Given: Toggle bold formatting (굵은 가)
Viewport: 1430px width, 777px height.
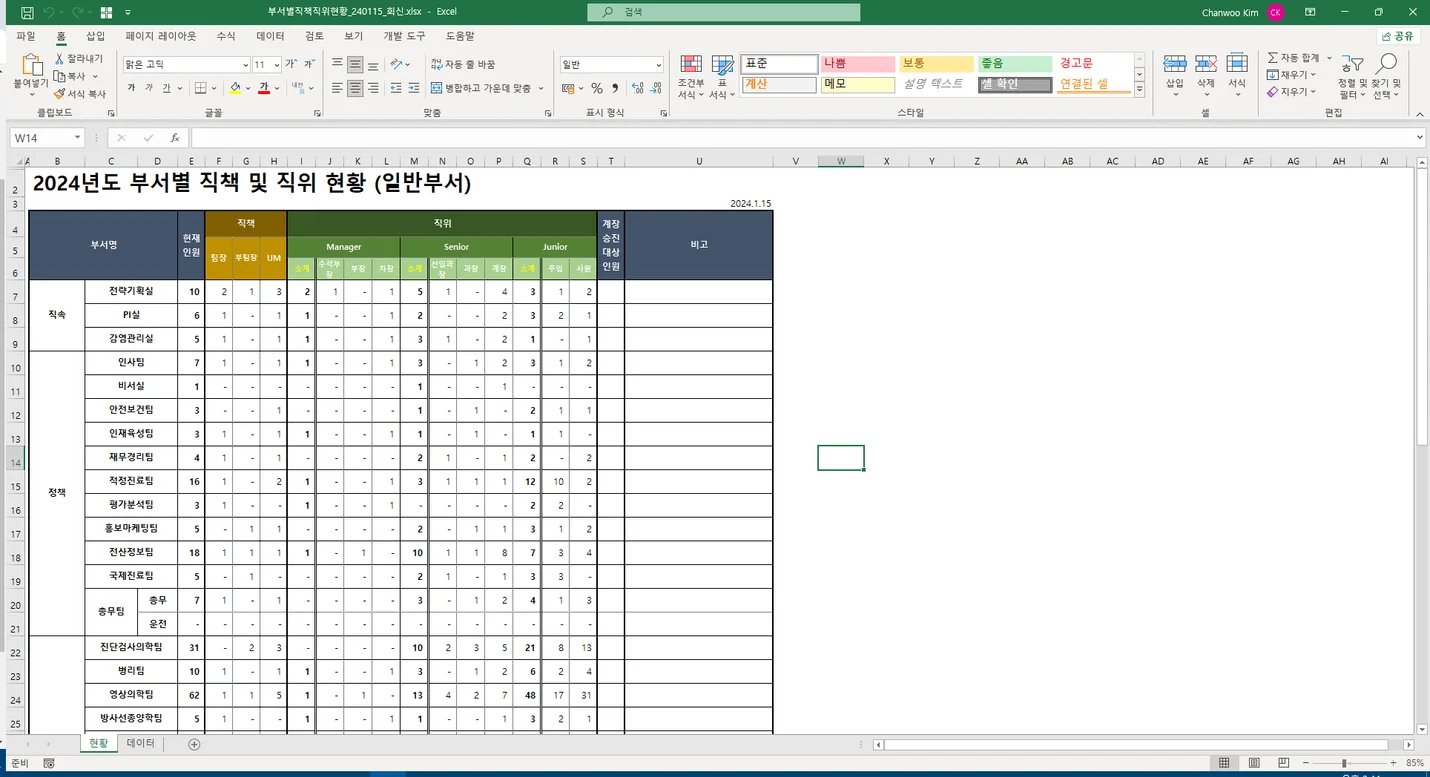Looking at the screenshot, I should pos(131,88).
